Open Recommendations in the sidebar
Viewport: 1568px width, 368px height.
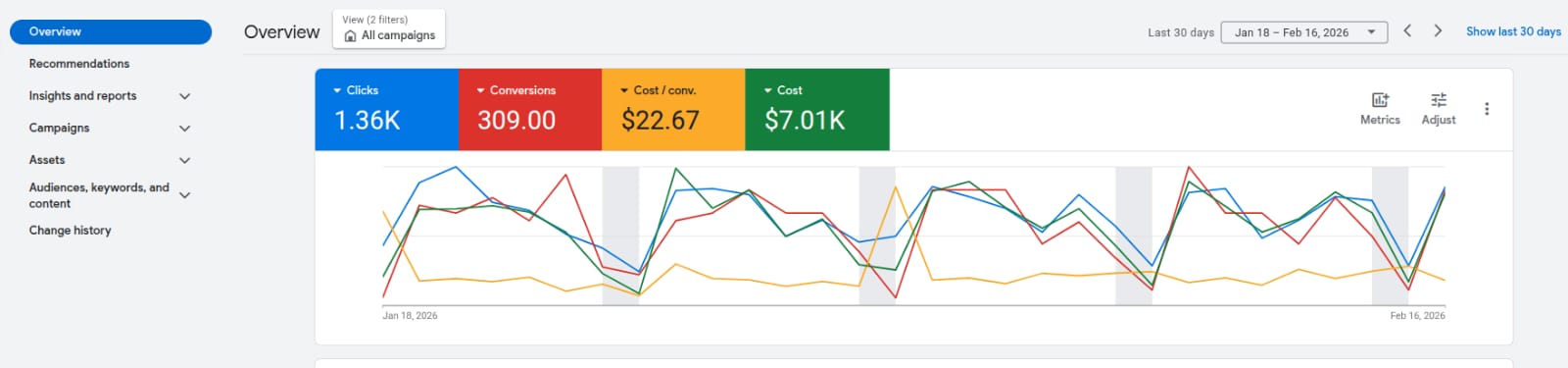(79, 64)
